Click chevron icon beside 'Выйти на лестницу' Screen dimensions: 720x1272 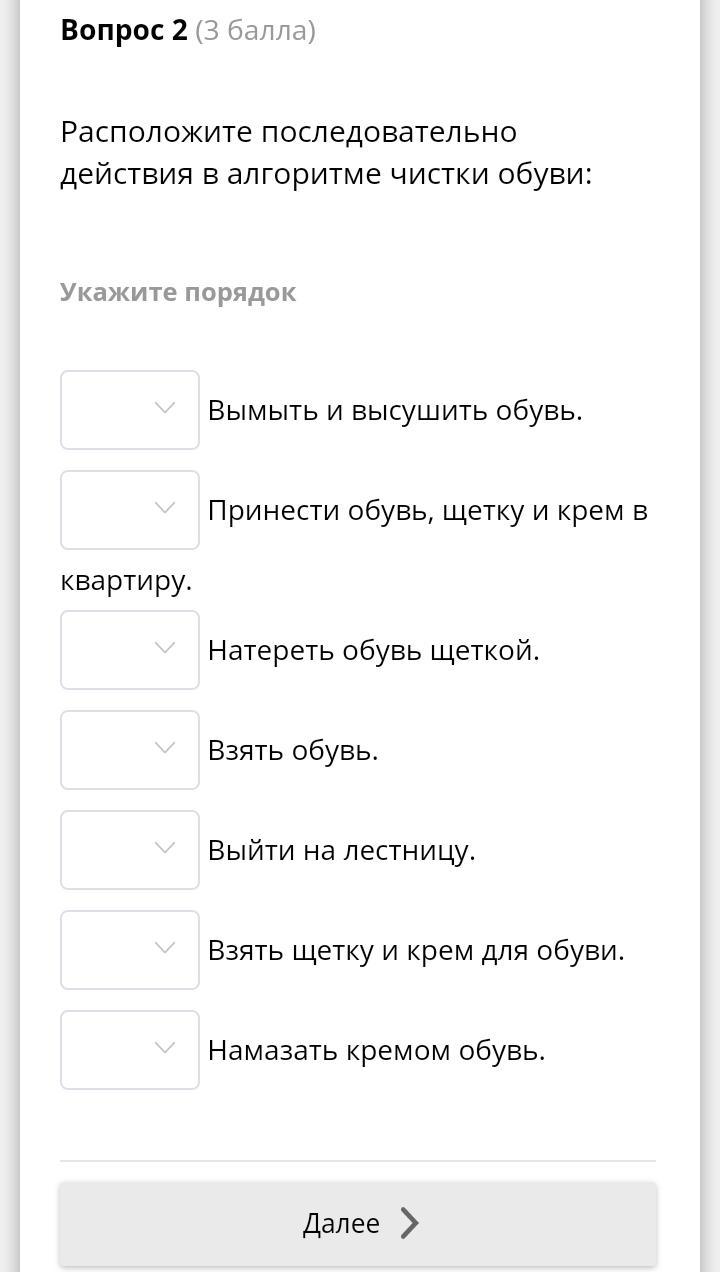pos(165,848)
